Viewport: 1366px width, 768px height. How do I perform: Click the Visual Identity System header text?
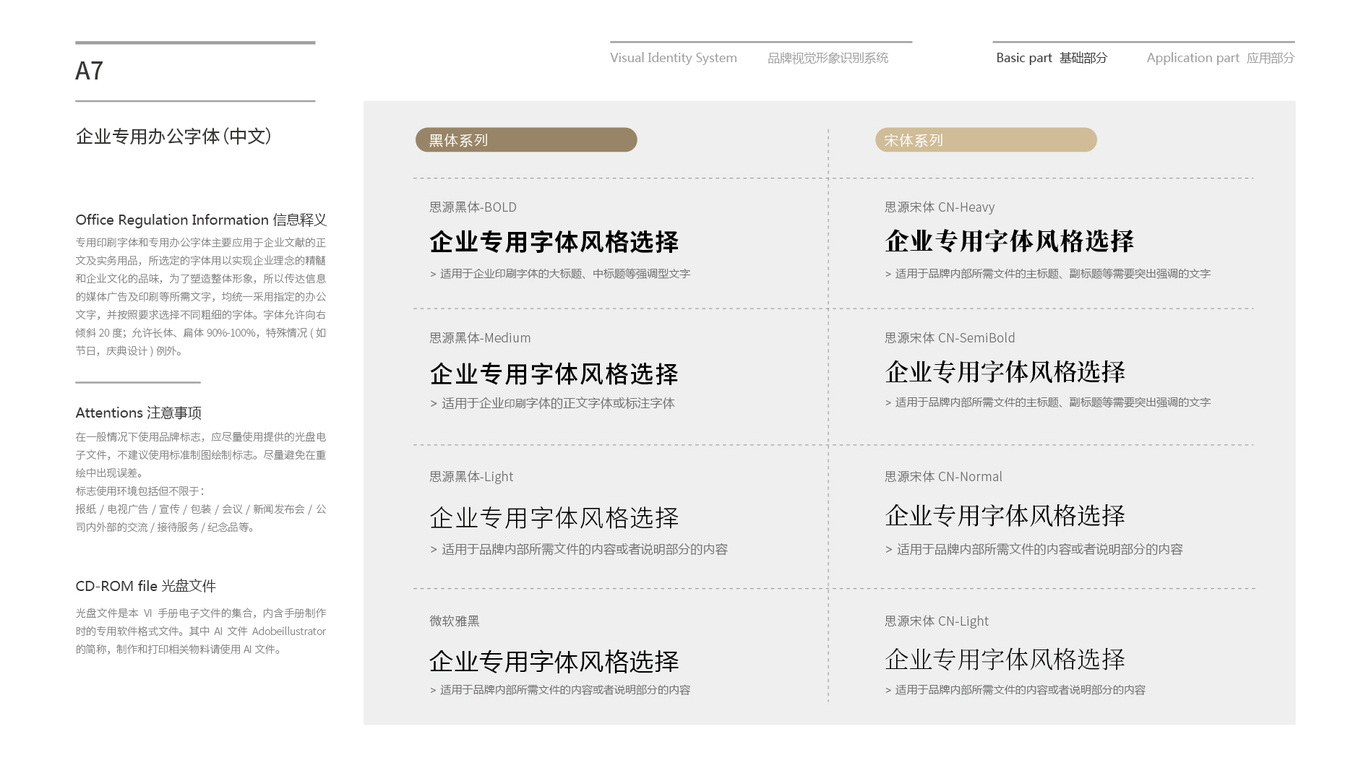tap(673, 58)
